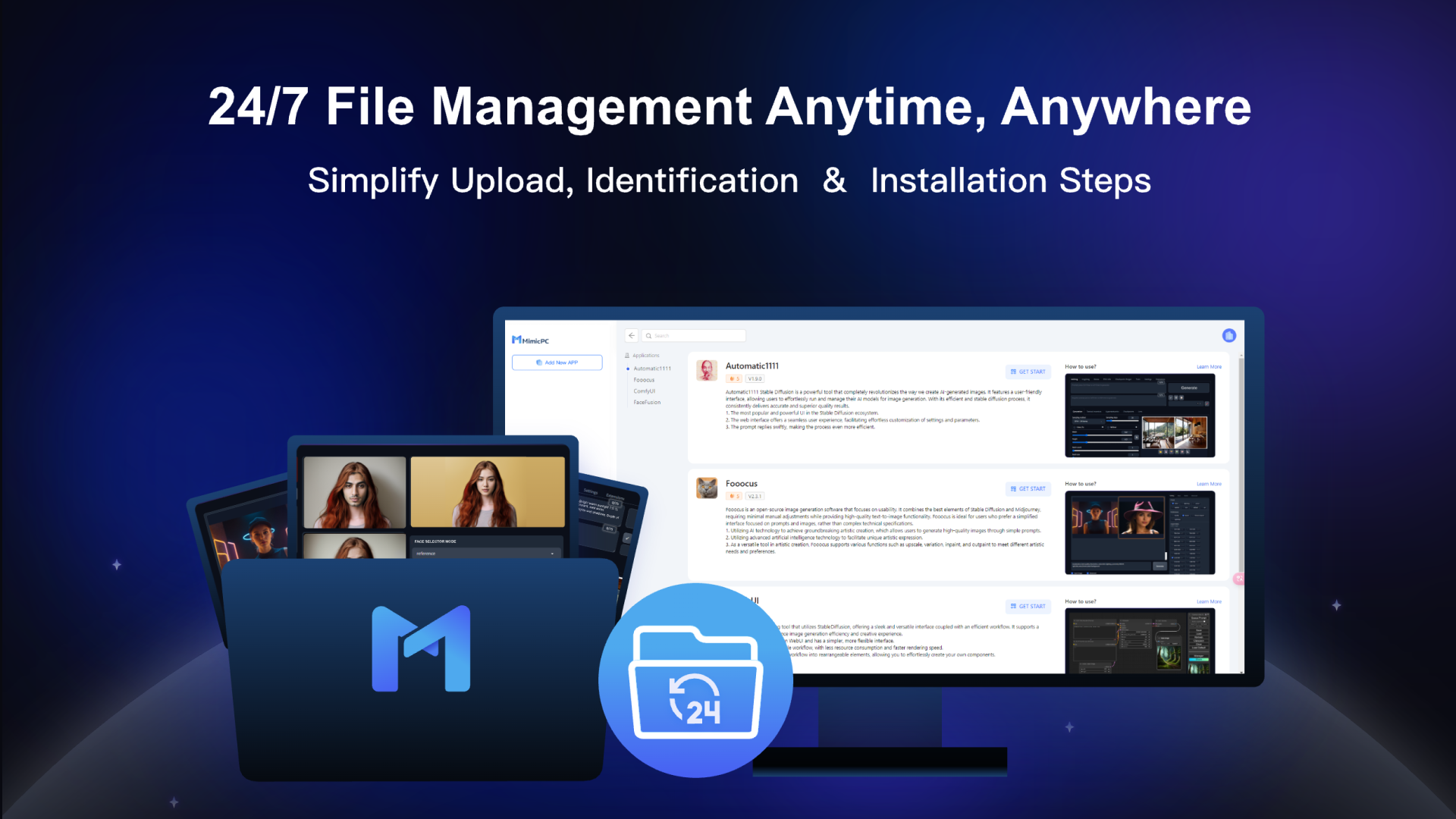Screen dimensions: 1456x819
Task: Click the Automatic1111 card title
Action: pos(752,366)
